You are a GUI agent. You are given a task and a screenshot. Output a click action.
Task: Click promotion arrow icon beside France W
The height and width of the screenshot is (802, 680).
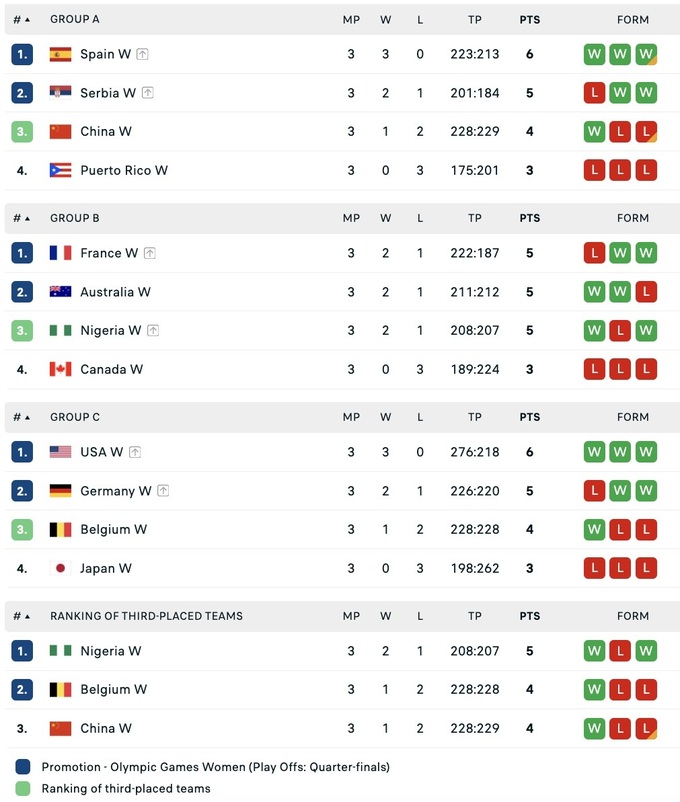[150, 253]
